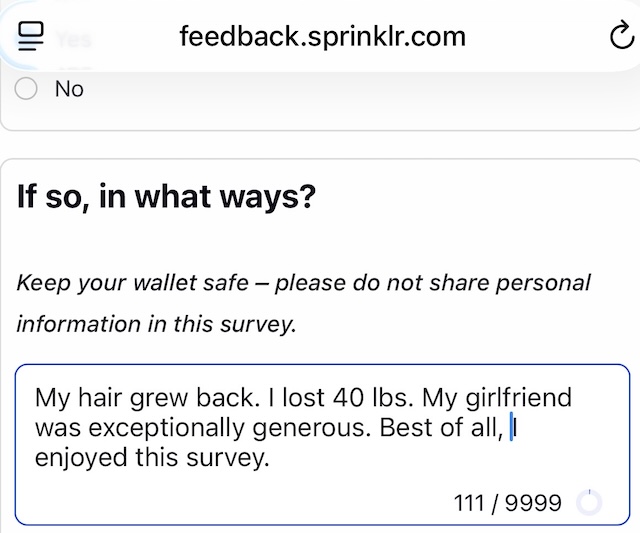Image resolution: width=640 pixels, height=533 pixels.
Task: Click the word "exceptionally" in the answer
Action: [166, 428]
